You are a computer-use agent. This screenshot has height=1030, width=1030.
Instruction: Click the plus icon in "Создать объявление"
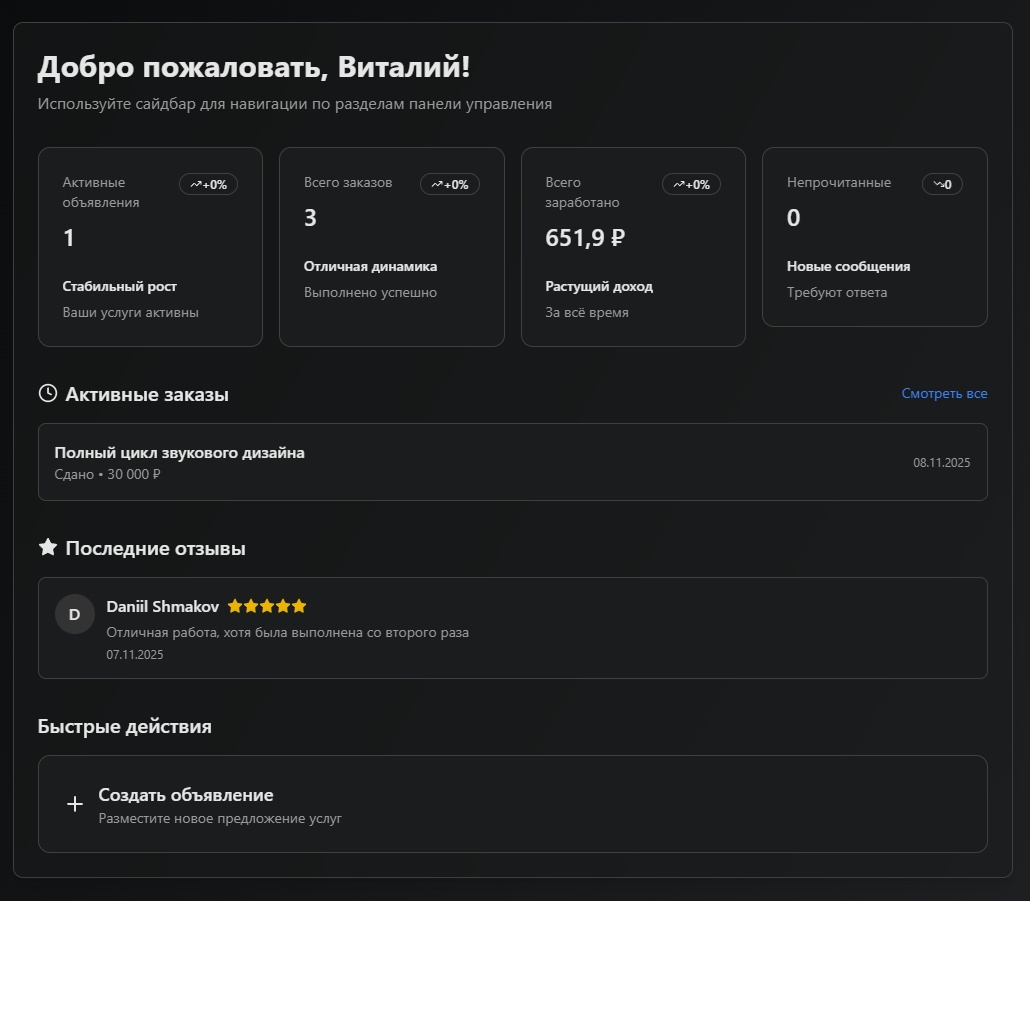pos(74,803)
